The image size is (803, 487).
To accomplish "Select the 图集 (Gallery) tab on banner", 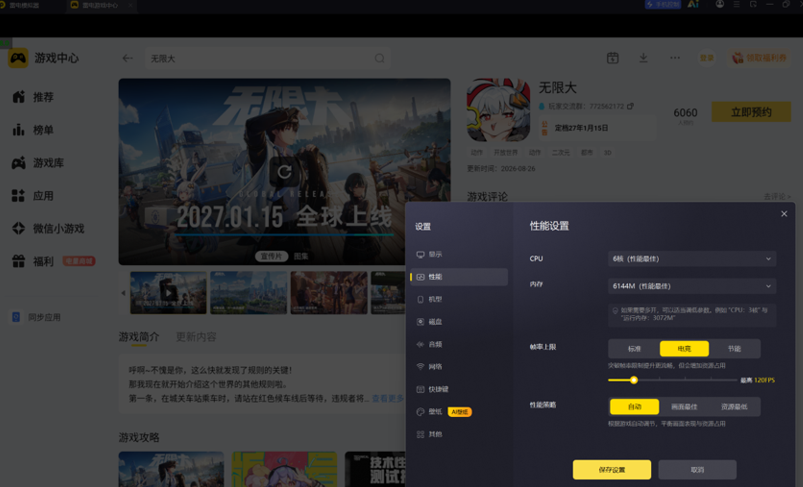I will [301, 256].
